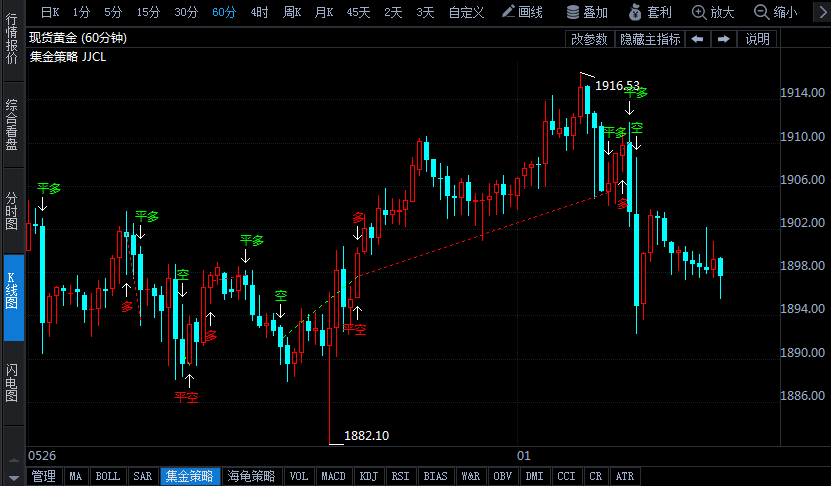
Task: Select the BOLL indicator
Action: [x=108, y=476]
